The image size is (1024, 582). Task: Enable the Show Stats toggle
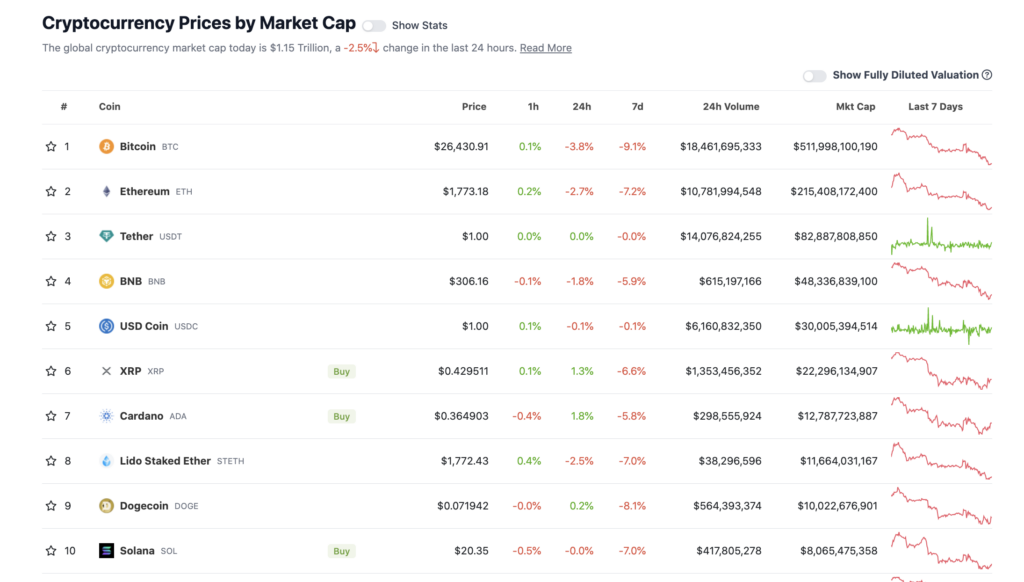[374, 26]
